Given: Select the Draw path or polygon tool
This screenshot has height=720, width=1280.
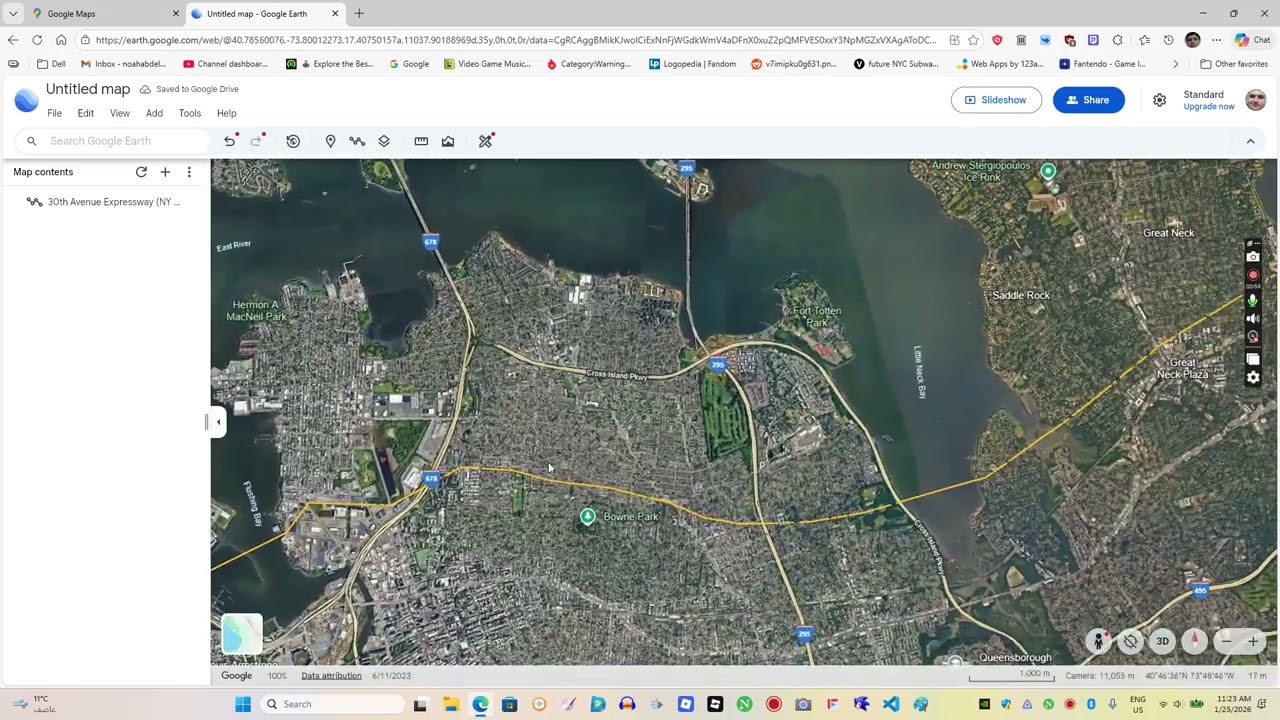Looking at the screenshot, I should 357,141.
